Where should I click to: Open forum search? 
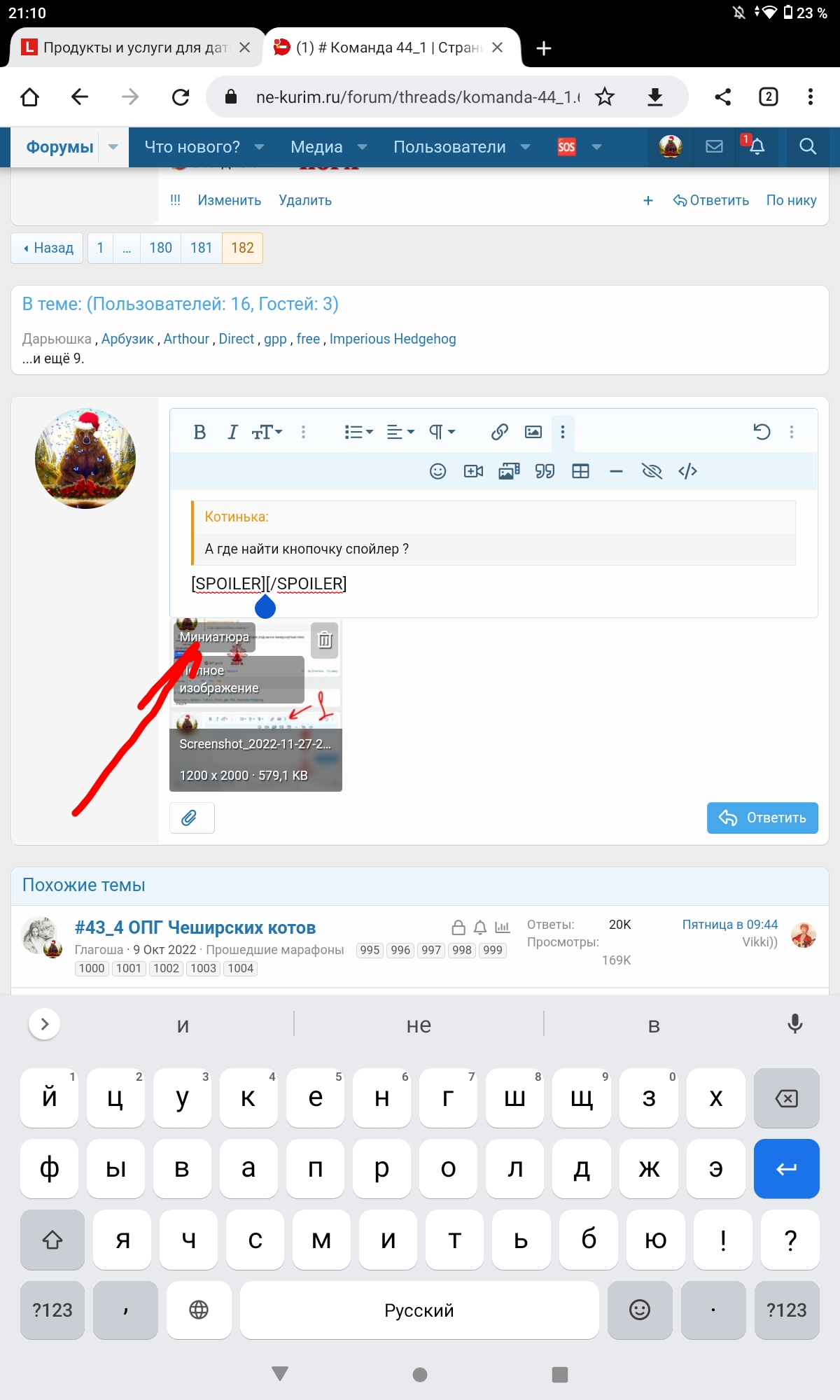click(808, 146)
